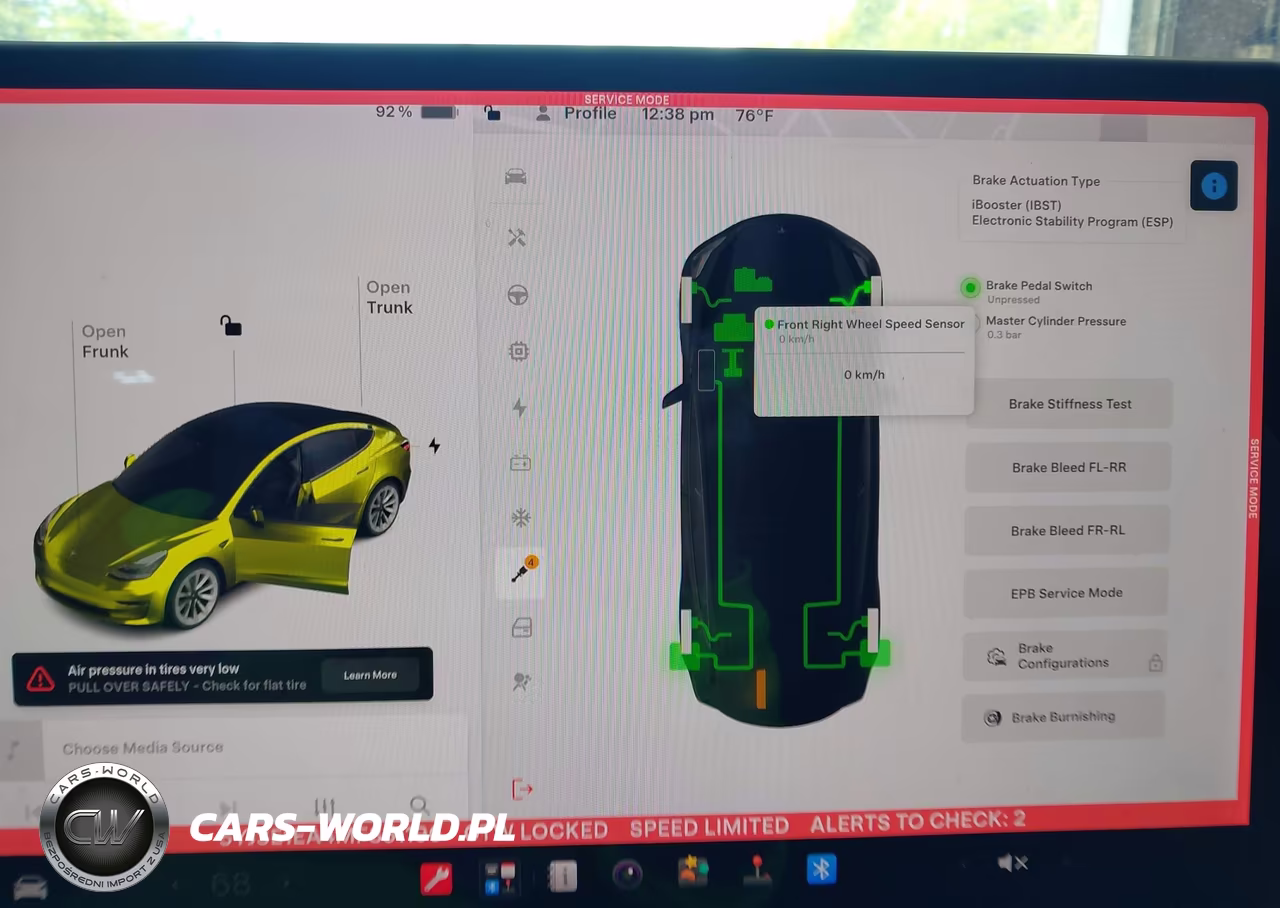
Task: Enter EPB Service Mode
Action: 1066,593
